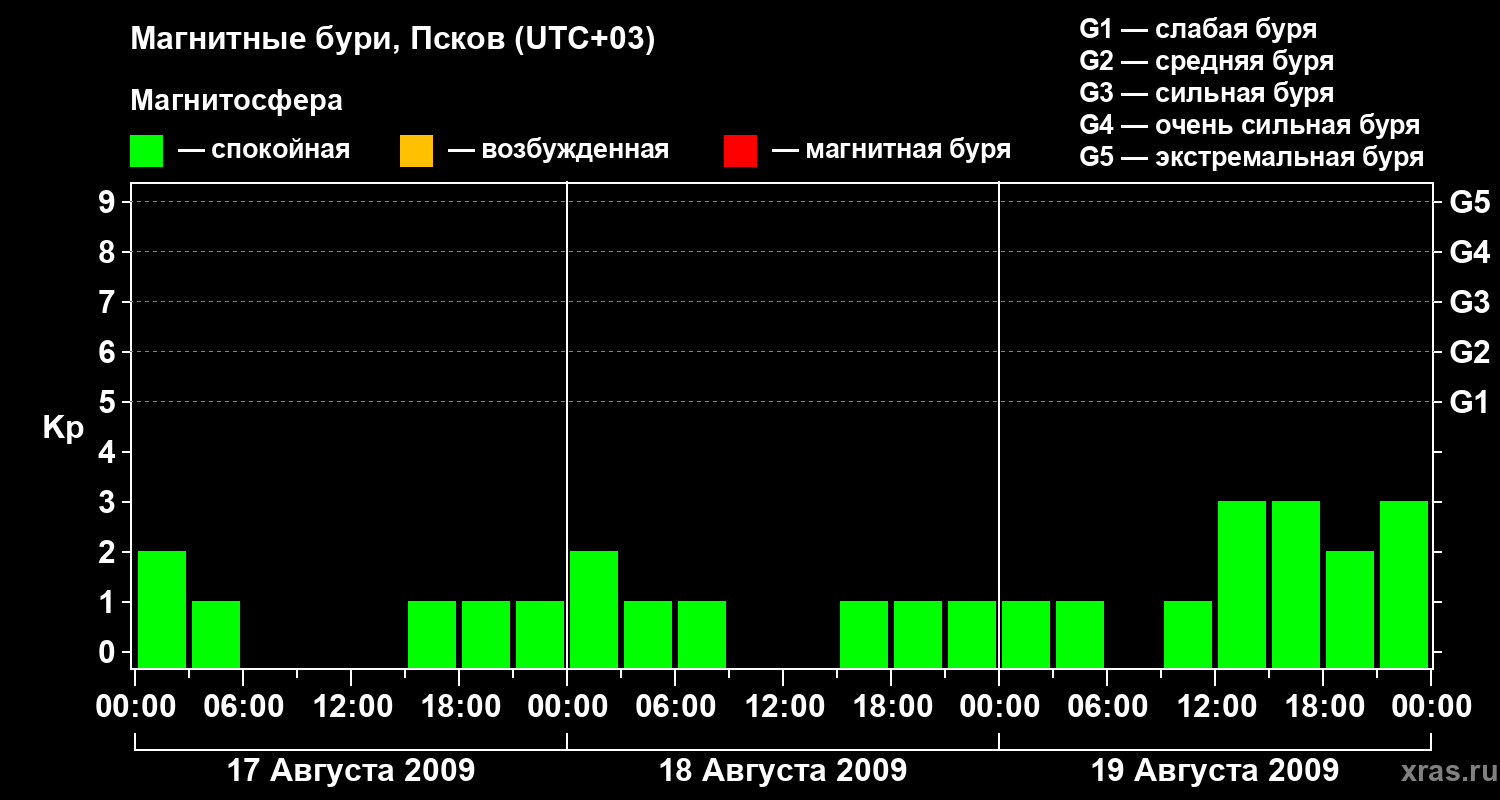This screenshot has width=1500, height=800.
Task: Click the orange "возбужденная" legend swatch
Action: point(416,151)
